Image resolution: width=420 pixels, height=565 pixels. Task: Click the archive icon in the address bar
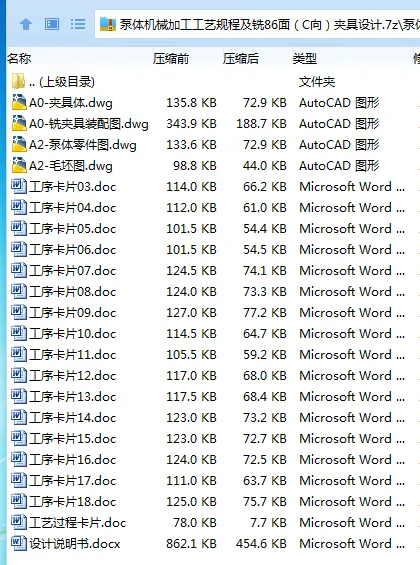point(107,25)
